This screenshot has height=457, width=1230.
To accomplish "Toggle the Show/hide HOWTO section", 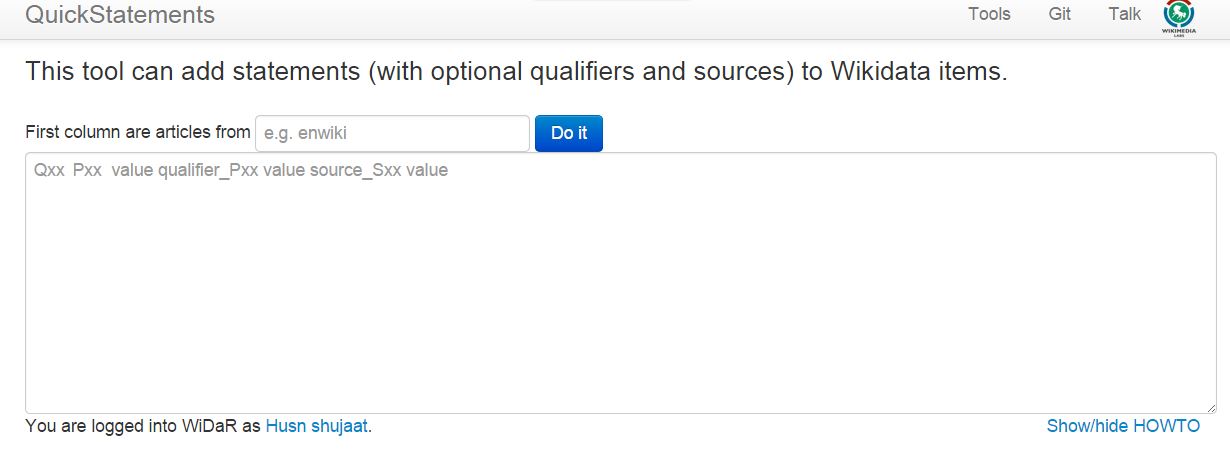I will tap(1123, 426).
